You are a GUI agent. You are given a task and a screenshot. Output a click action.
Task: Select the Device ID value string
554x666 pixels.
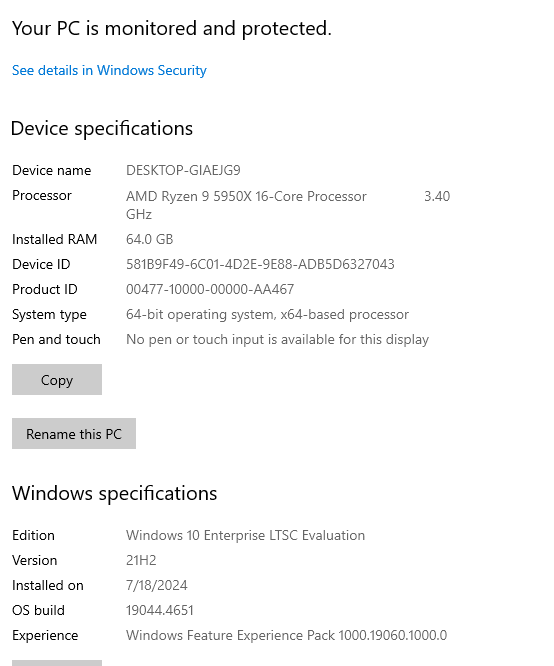(x=260, y=264)
